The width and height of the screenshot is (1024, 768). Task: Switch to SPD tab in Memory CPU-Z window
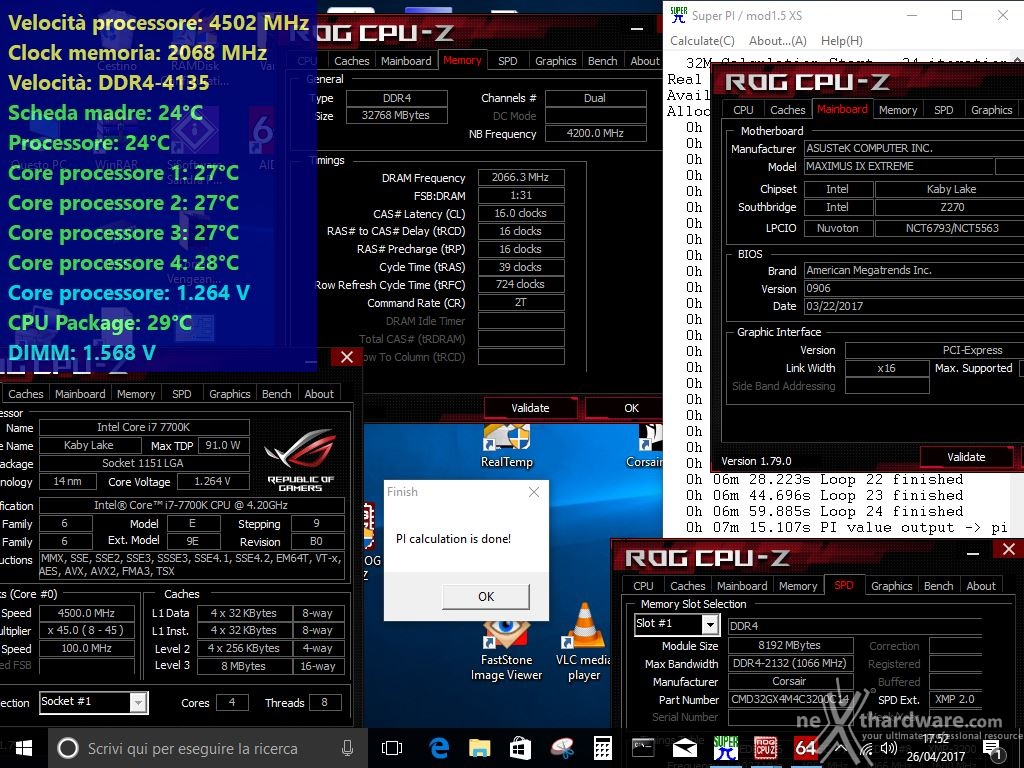click(x=507, y=61)
